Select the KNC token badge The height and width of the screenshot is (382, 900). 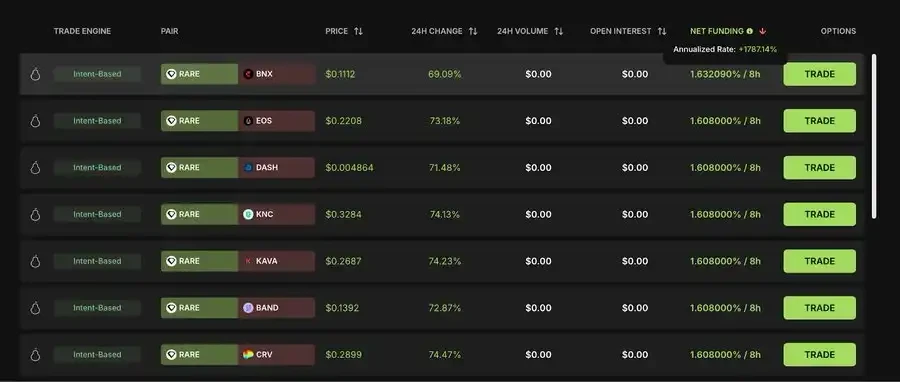tap(277, 215)
